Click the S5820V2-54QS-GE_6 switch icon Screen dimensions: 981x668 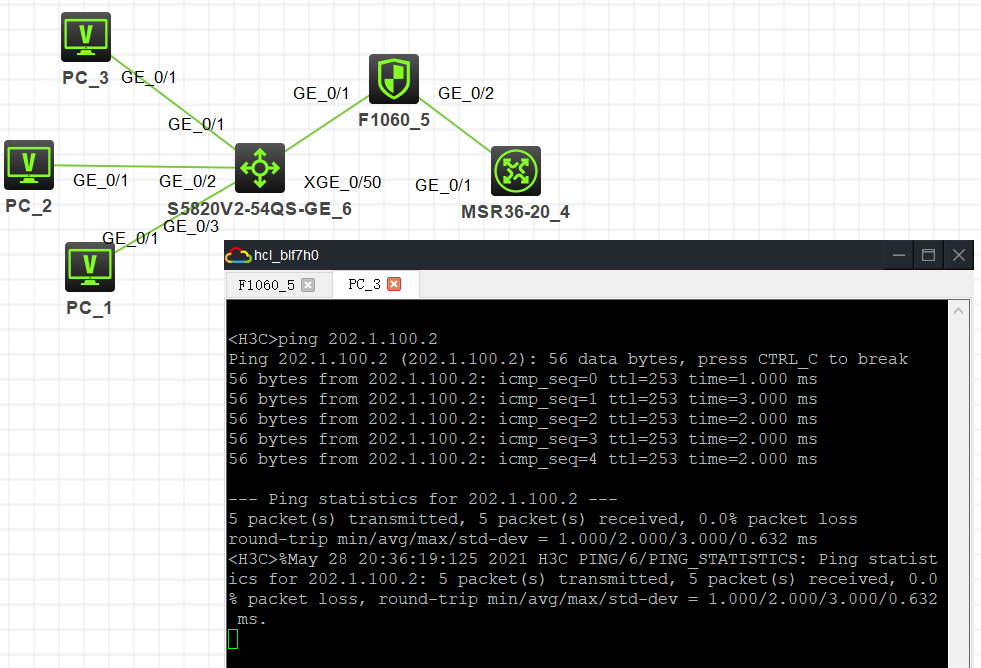[x=260, y=168]
